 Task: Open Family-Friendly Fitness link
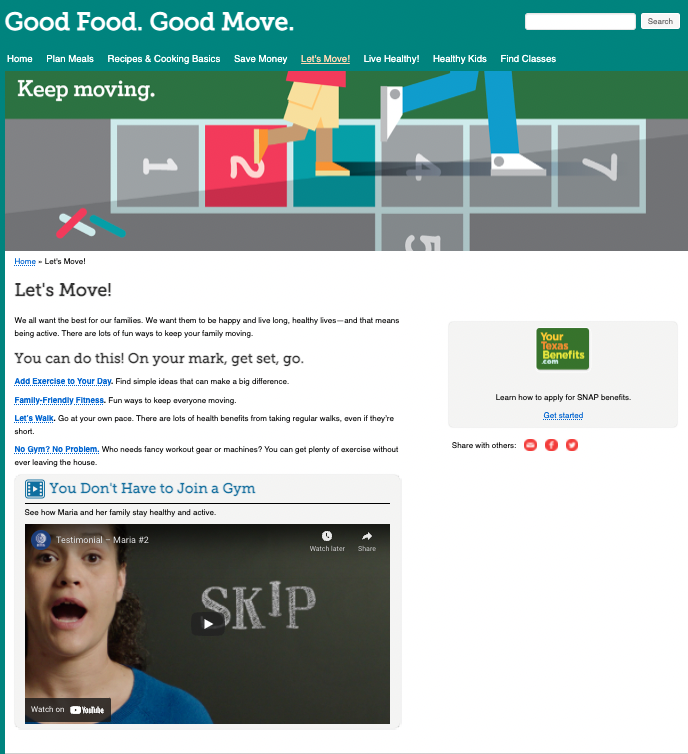pos(59,400)
